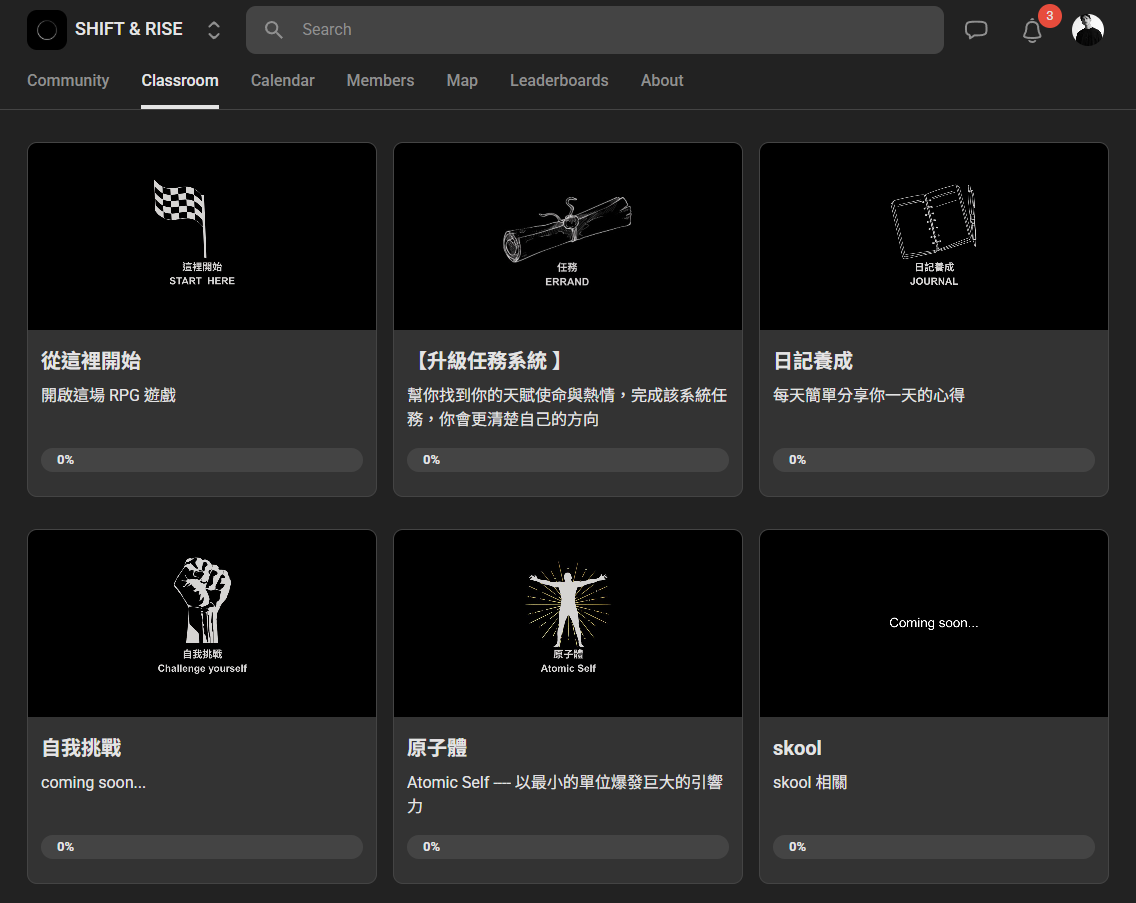Open the chat messages icon
The width and height of the screenshot is (1136, 903).
pos(976,30)
